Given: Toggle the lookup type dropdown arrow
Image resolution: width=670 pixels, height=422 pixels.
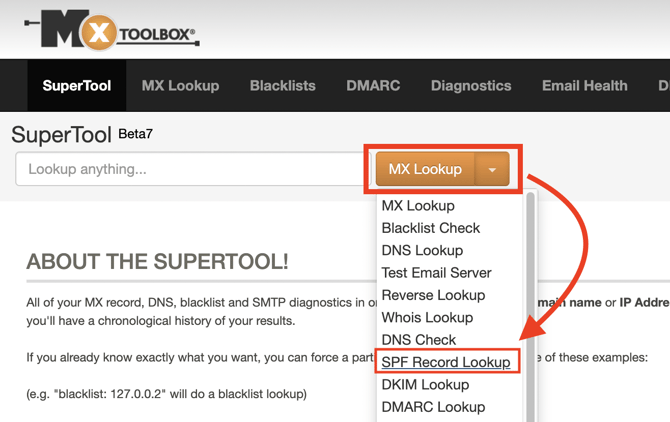Looking at the screenshot, I should [x=492, y=170].
